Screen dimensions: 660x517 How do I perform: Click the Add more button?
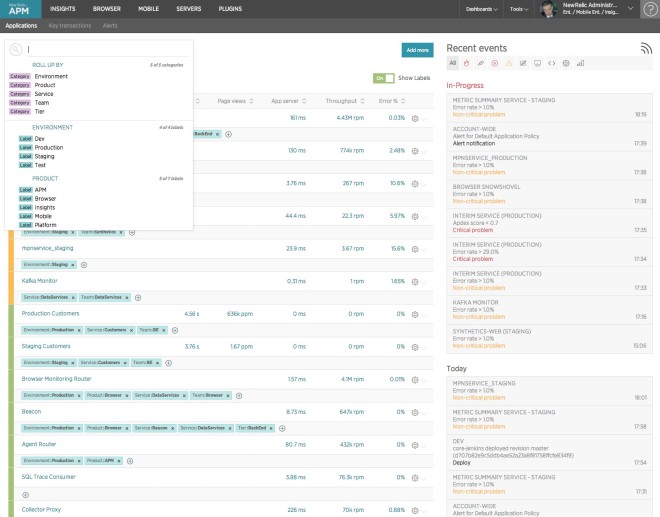tap(418, 50)
